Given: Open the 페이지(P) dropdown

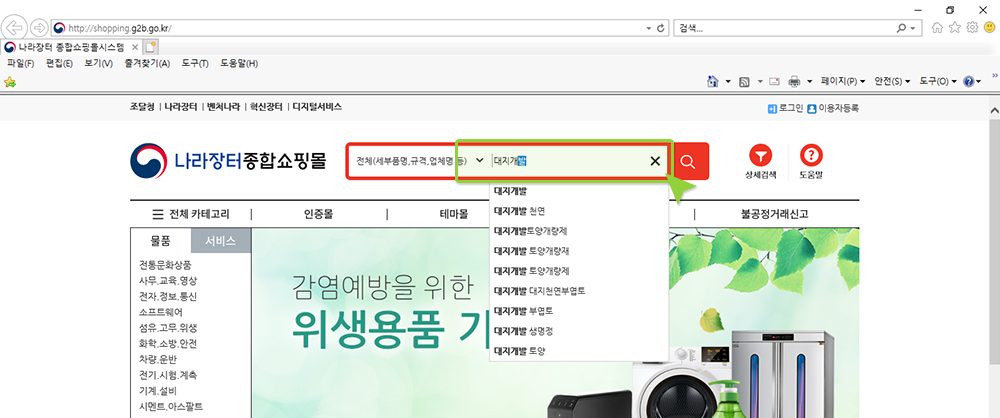Looking at the screenshot, I should [x=842, y=82].
